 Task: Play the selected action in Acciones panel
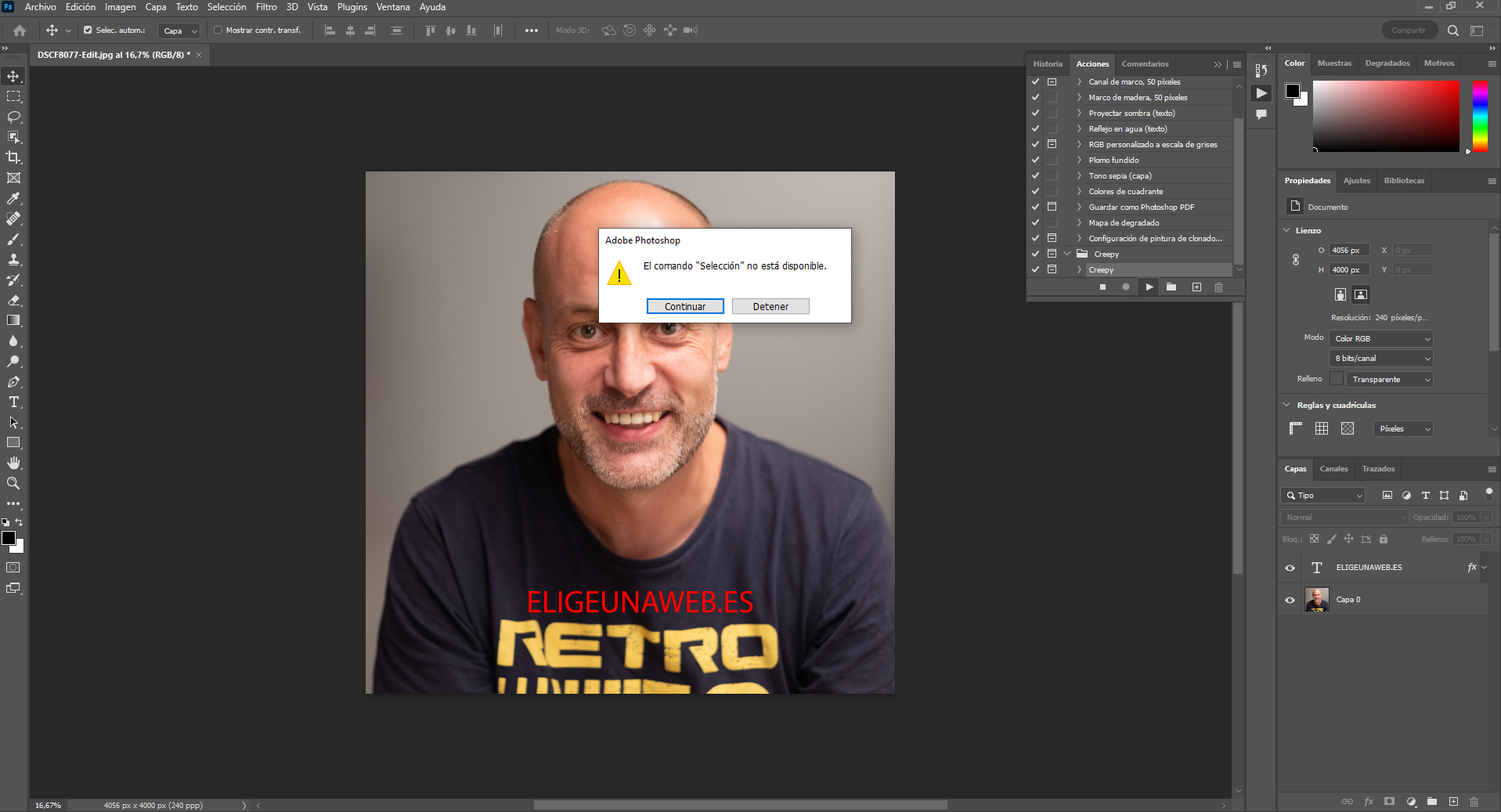pyautogui.click(x=1149, y=287)
